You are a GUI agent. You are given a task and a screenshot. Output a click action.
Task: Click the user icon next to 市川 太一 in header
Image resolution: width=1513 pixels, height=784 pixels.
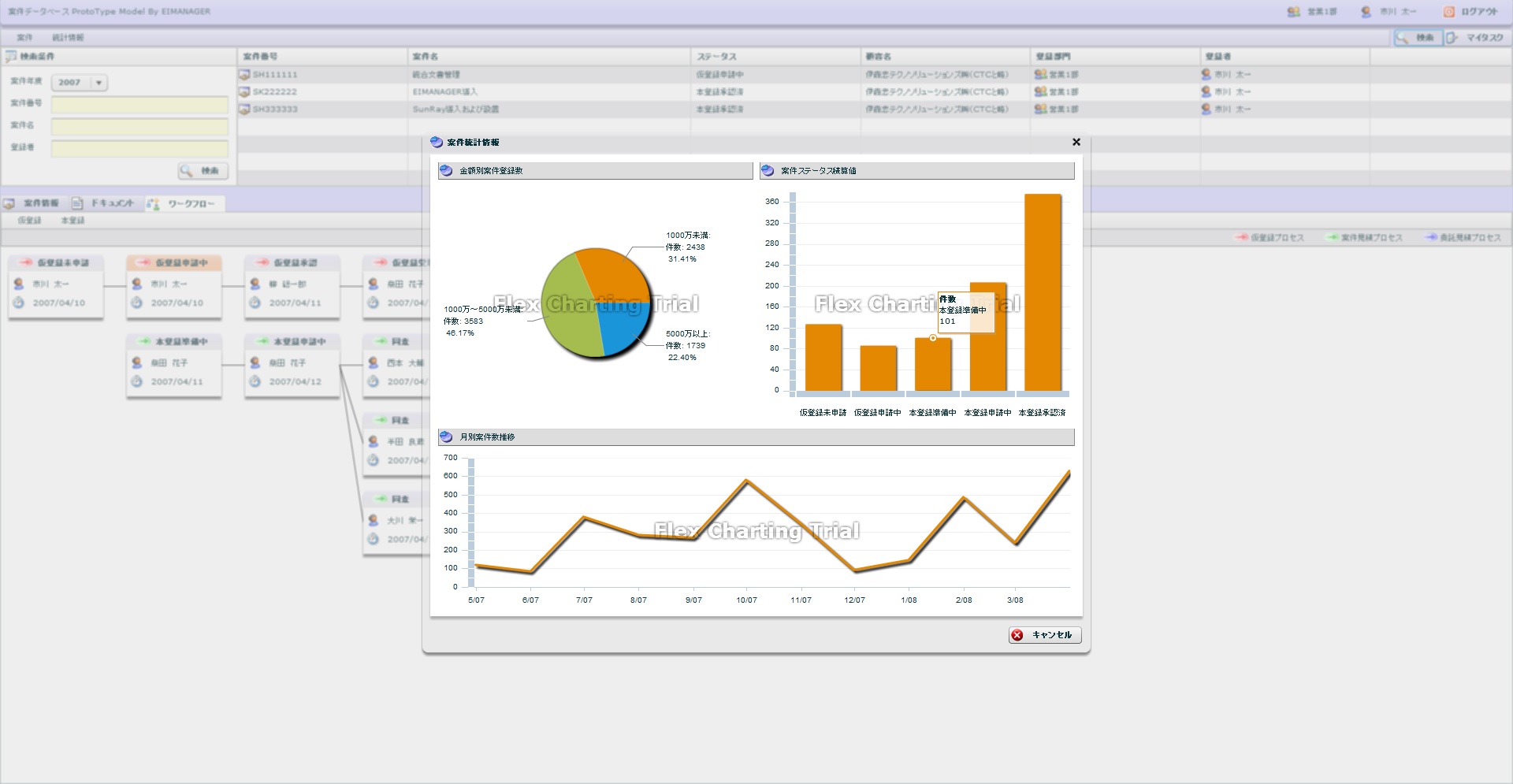[1366, 11]
